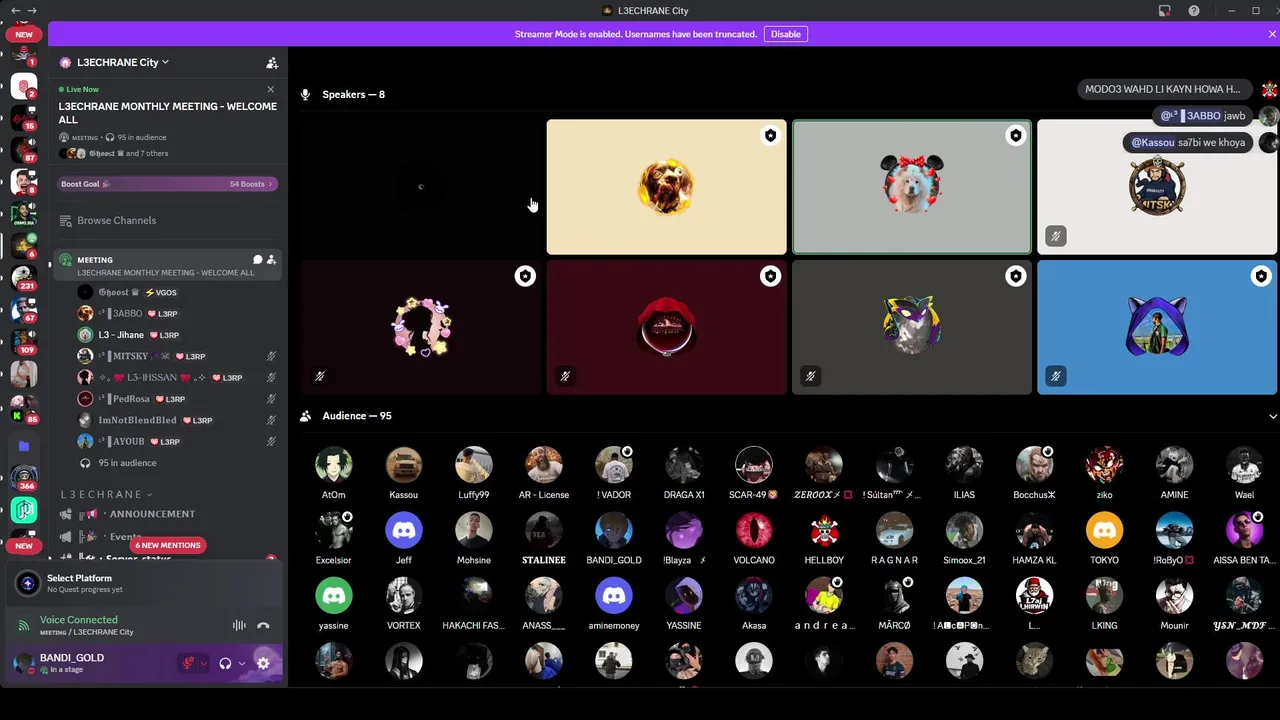
Task: Dismiss the Live Now event card
Action: (270, 89)
